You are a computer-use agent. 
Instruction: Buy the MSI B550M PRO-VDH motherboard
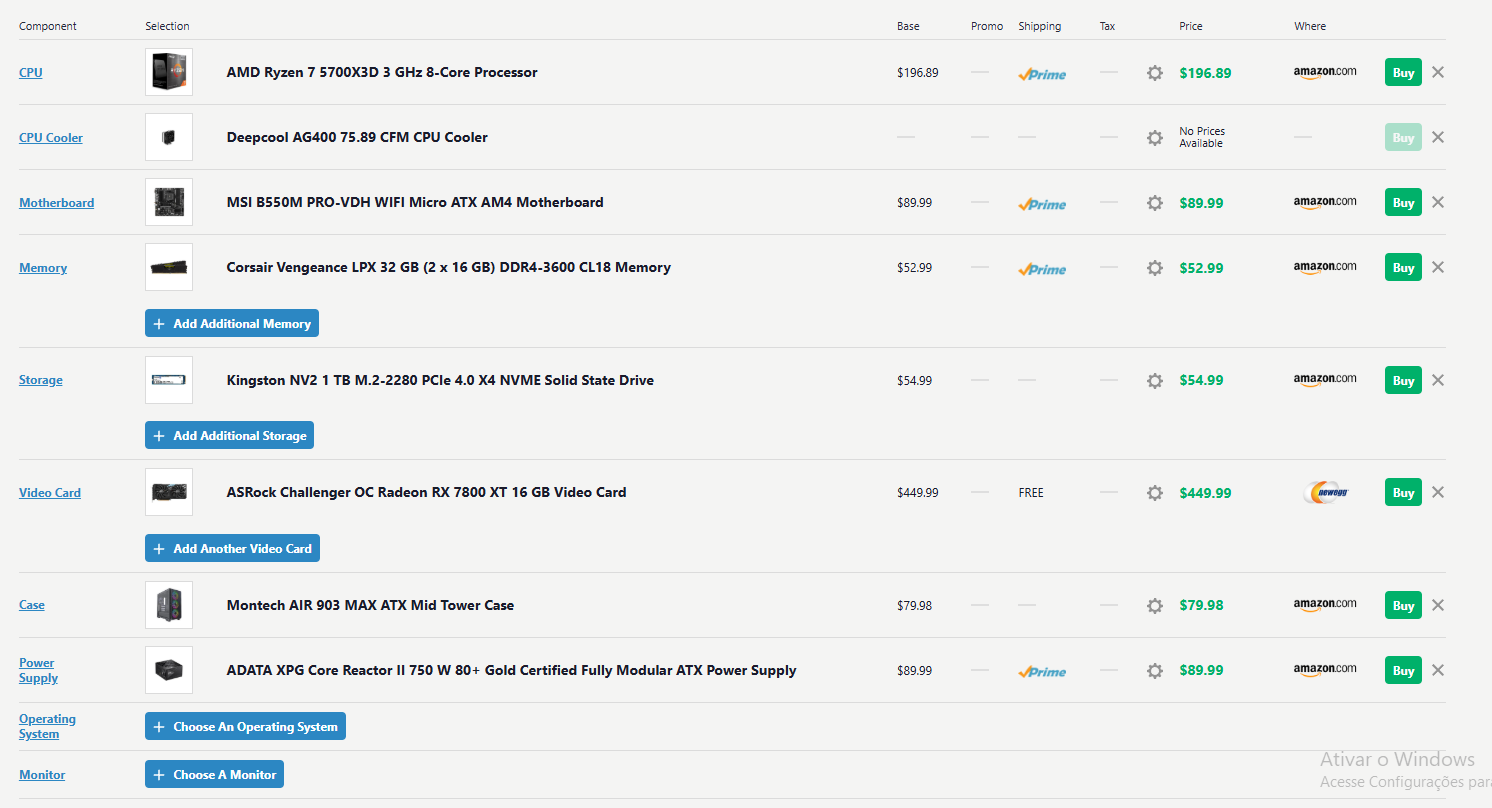click(1403, 202)
